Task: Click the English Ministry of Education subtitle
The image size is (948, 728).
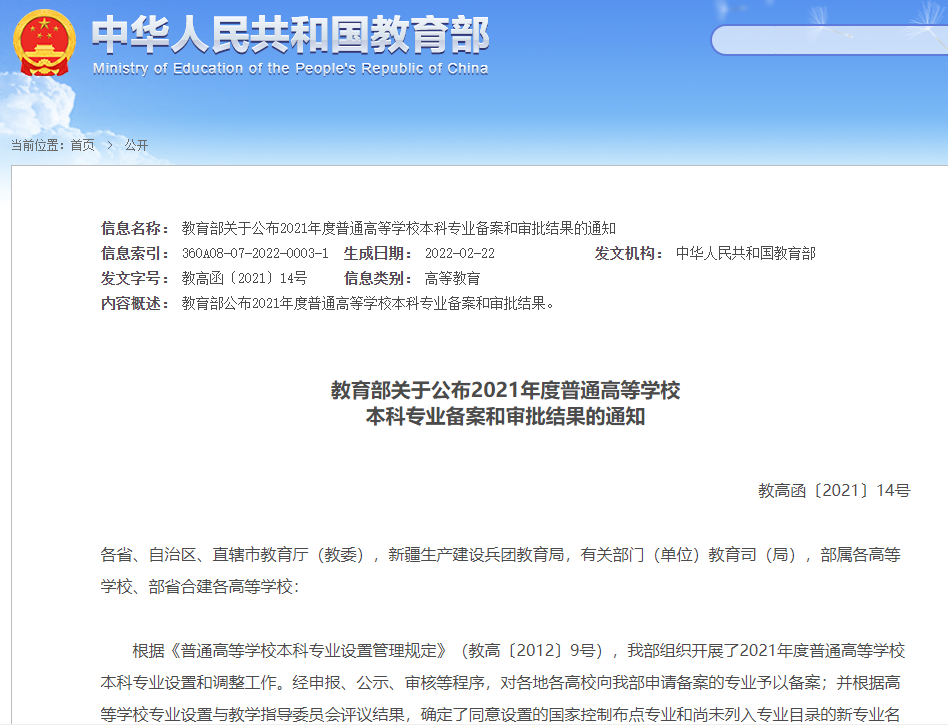Action: tap(290, 68)
